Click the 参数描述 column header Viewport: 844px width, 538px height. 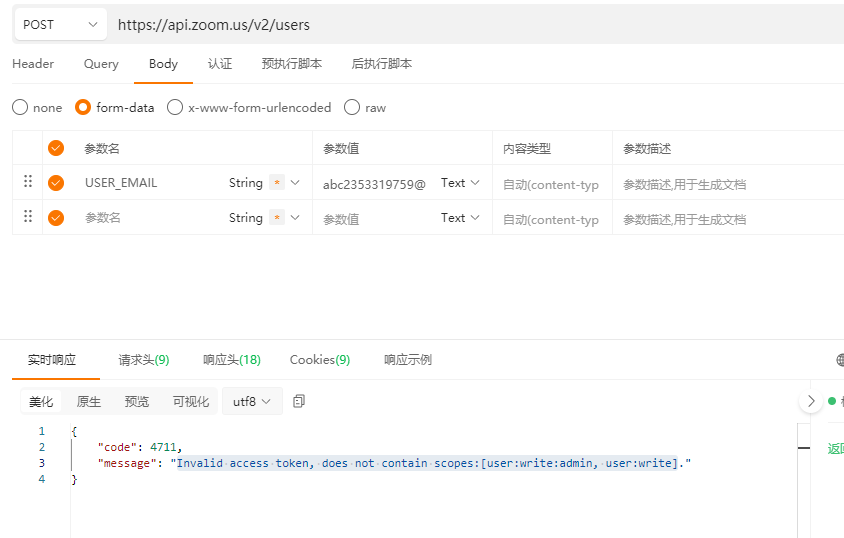pyautogui.click(x=647, y=148)
